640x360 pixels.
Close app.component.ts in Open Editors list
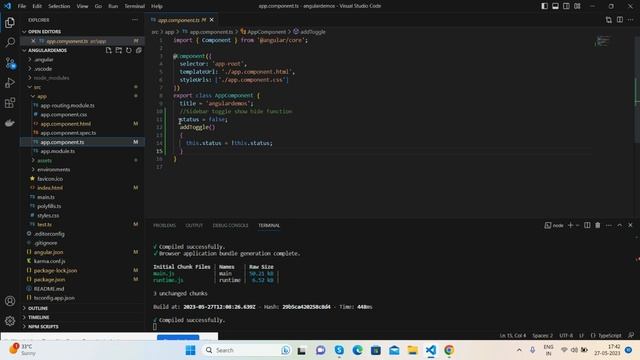[x=33, y=41]
